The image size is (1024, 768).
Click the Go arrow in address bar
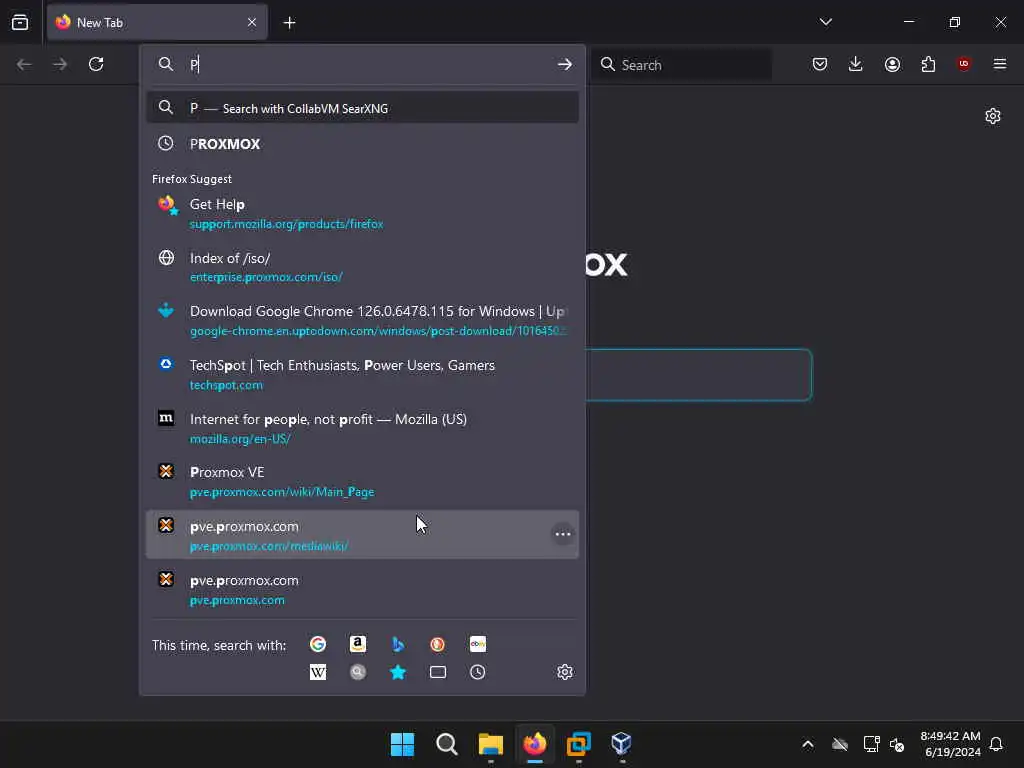click(x=565, y=64)
